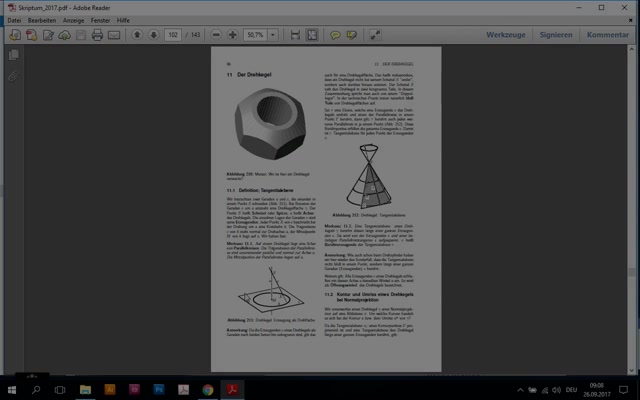Go to previous page with up arrow
The height and width of the screenshot is (400, 640).
(137, 35)
